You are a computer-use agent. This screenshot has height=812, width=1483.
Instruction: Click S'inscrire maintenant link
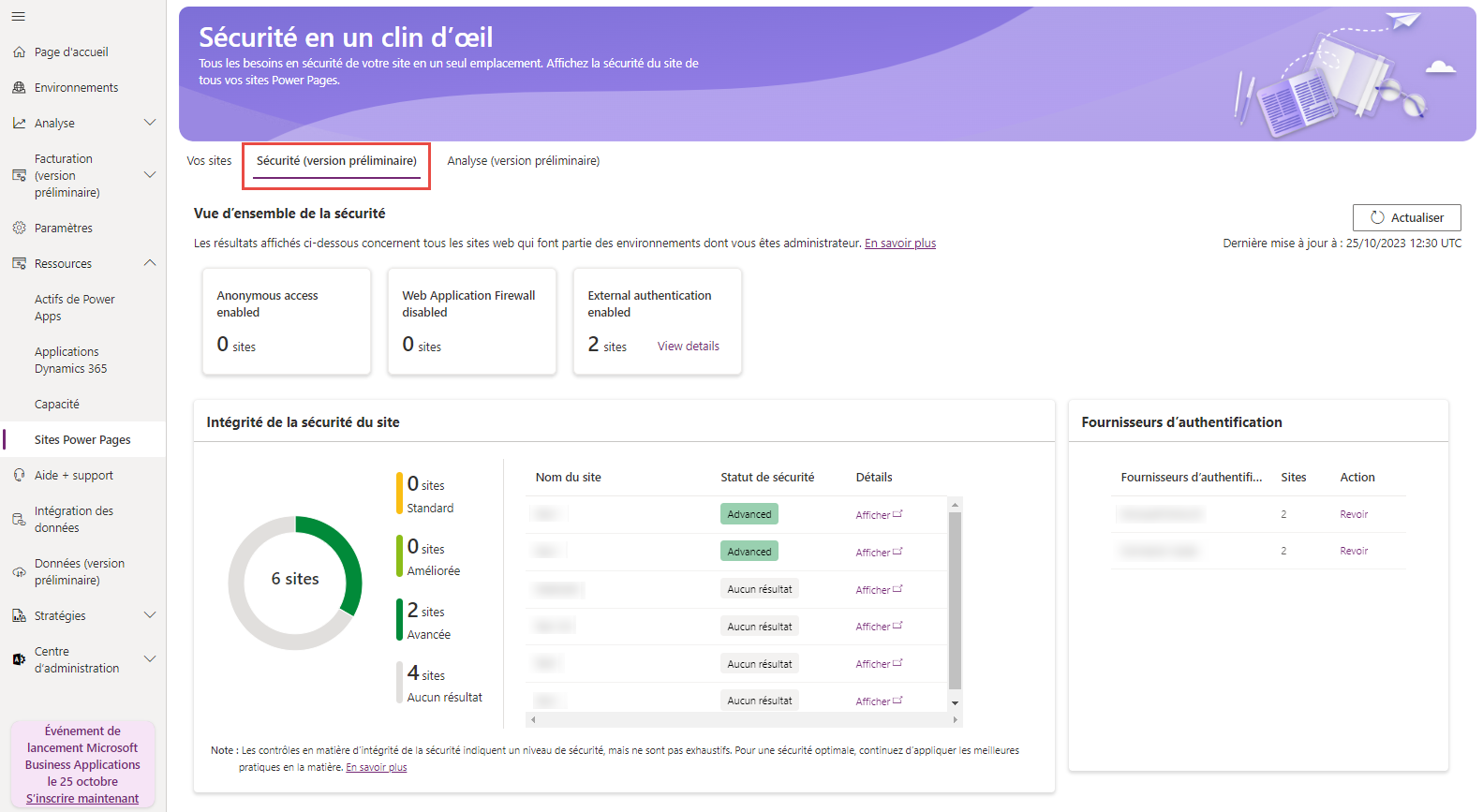[82, 799]
